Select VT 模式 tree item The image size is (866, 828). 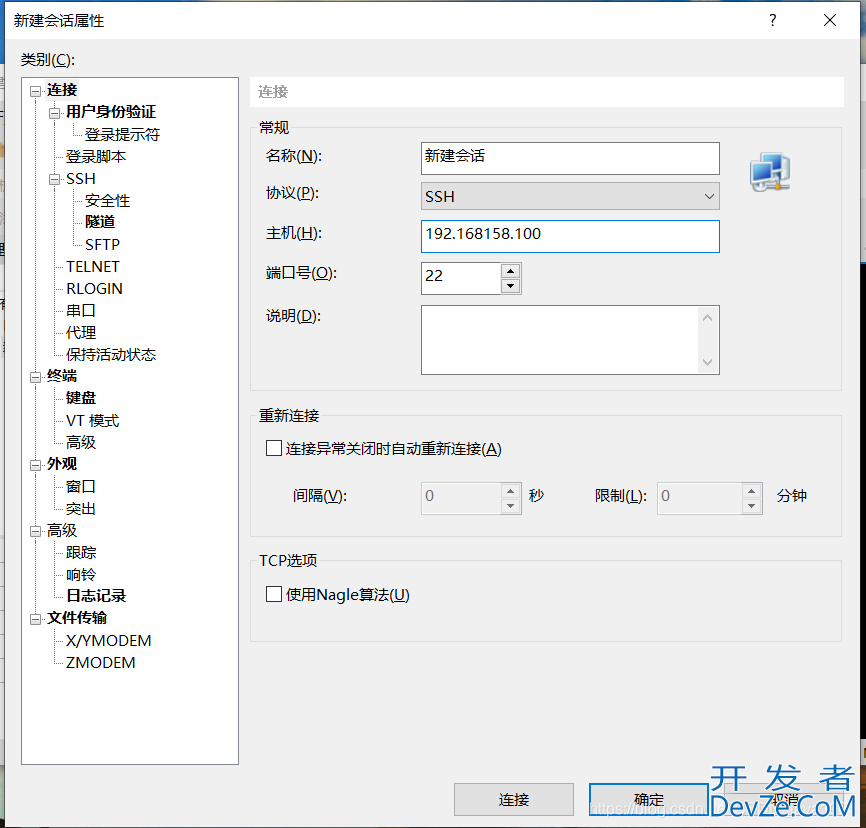pos(92,420)
